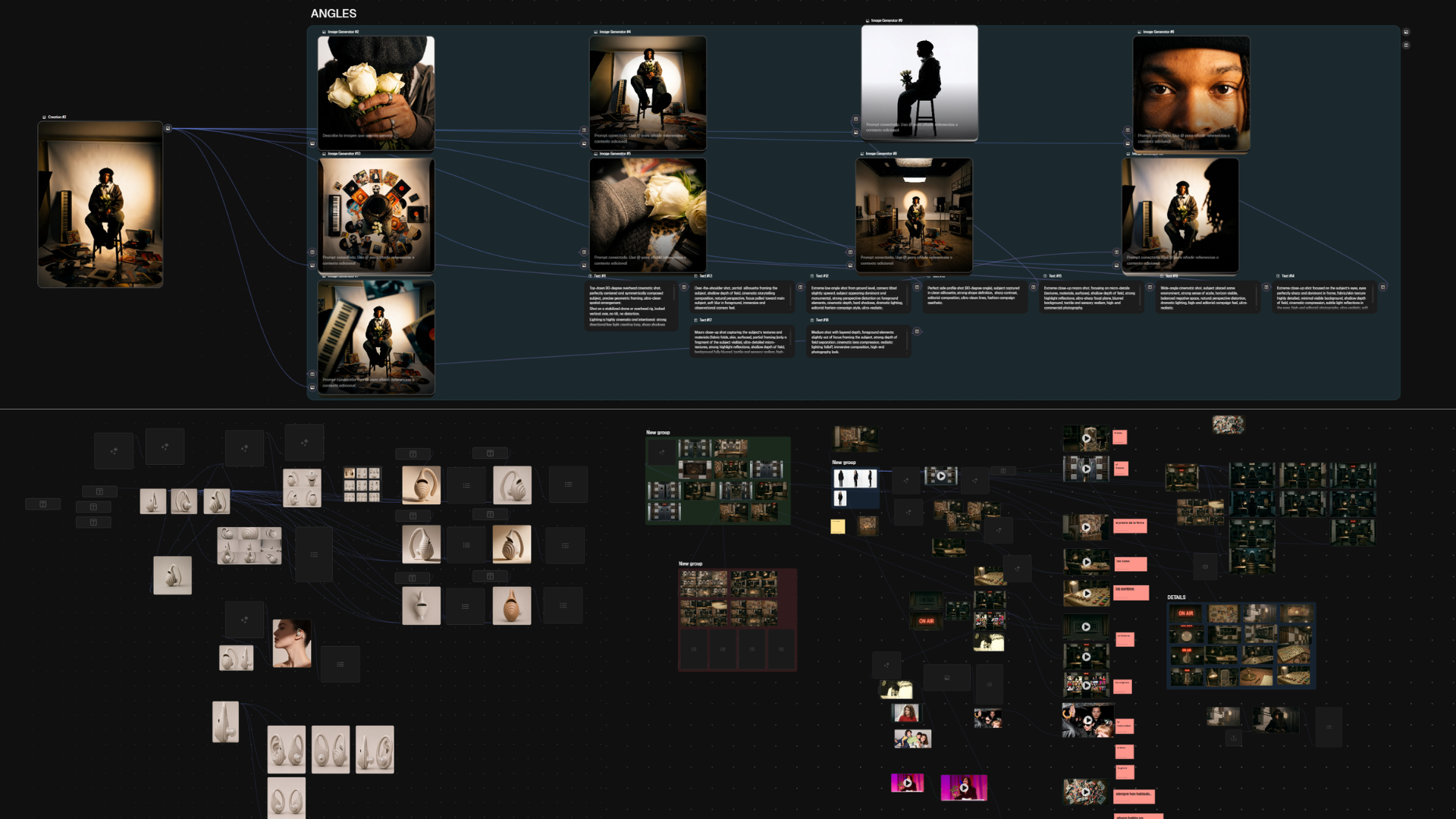Image resolution: width=1456 pixels, height=819 pixels.
Task: Click the output port of Text #11 node
Action: click(683, 287)
